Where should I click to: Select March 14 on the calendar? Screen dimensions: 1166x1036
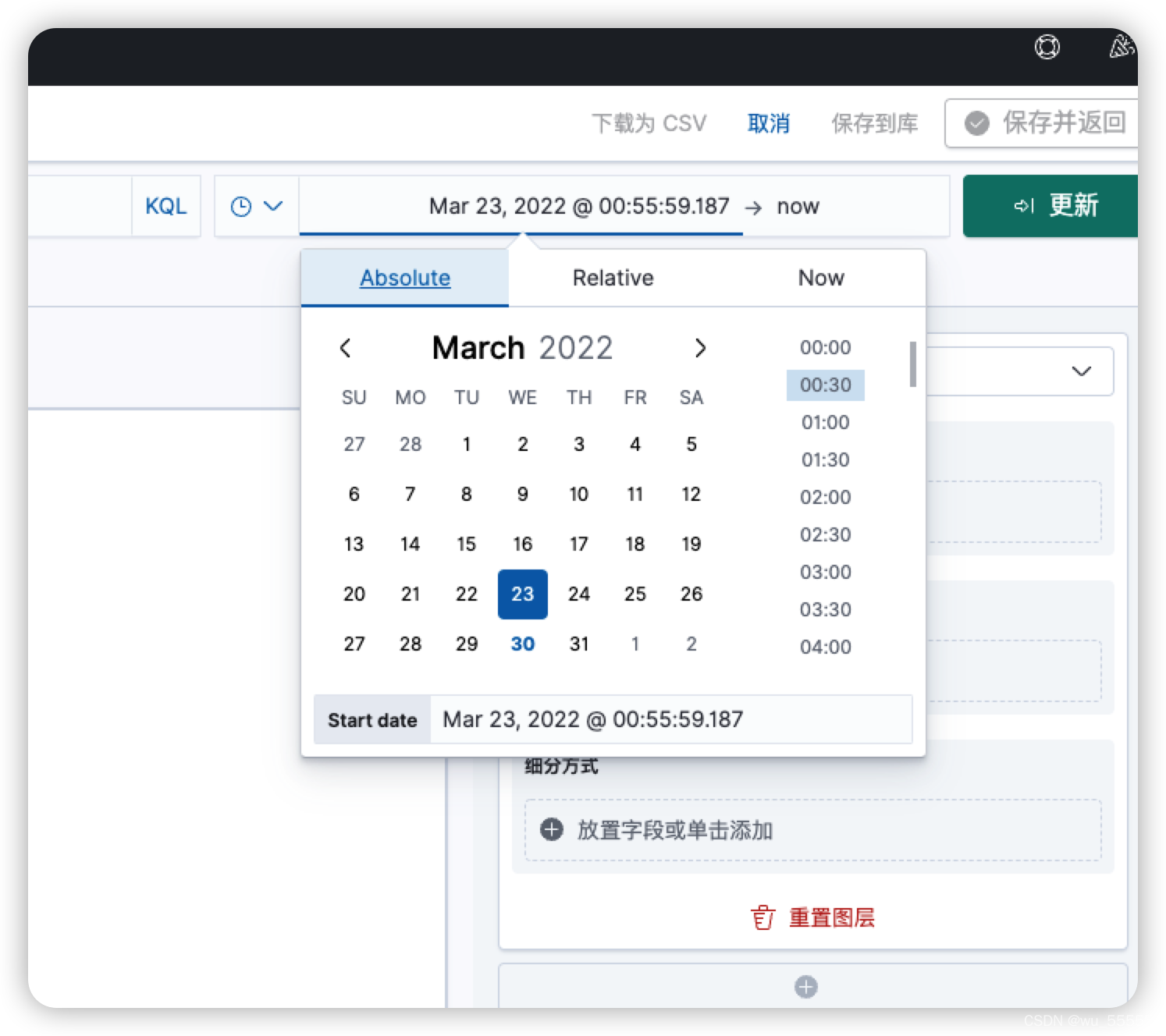tap(411, 545)
